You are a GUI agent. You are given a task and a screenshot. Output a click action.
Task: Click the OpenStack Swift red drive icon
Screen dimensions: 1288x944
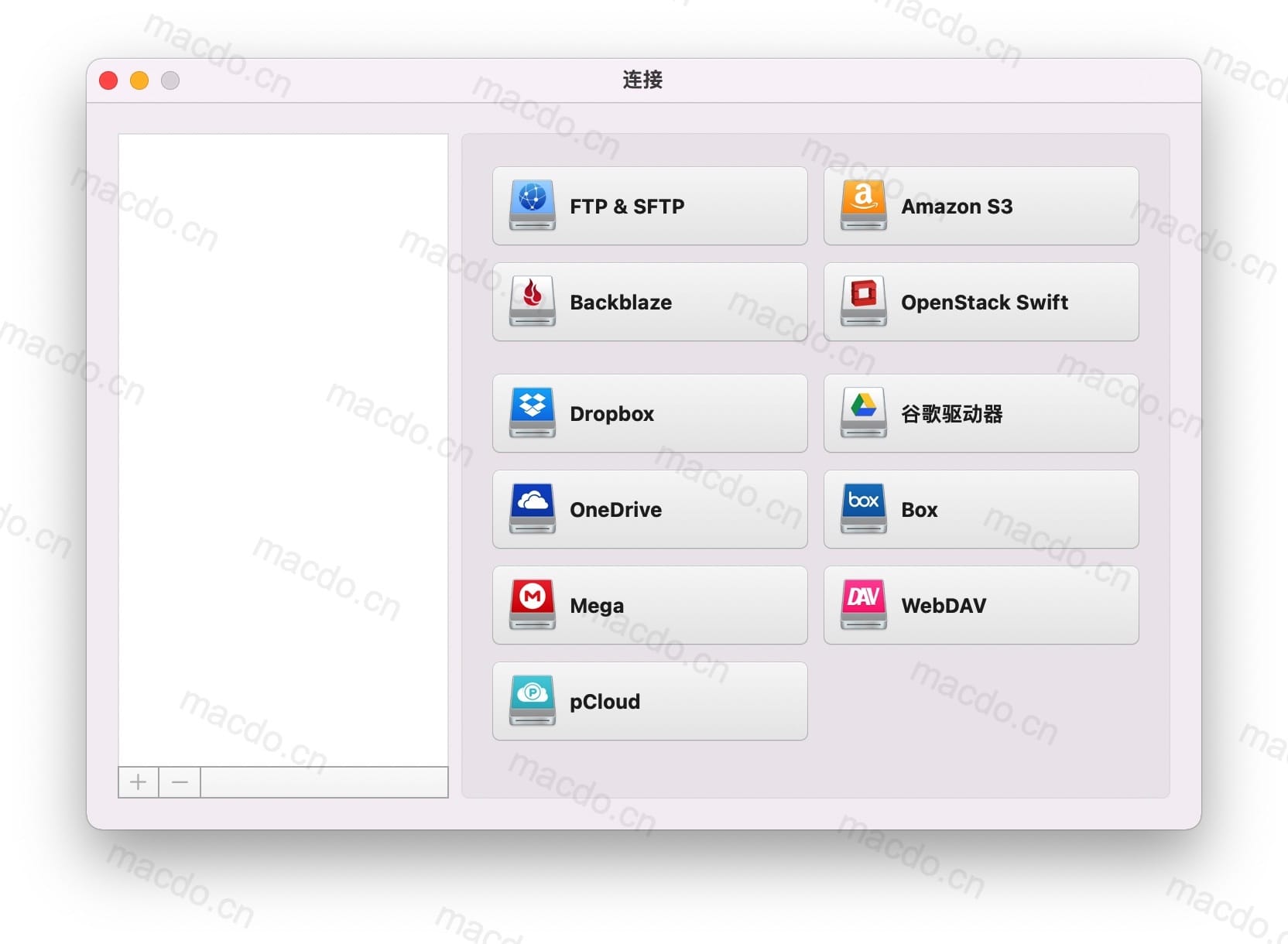(864, 302)
